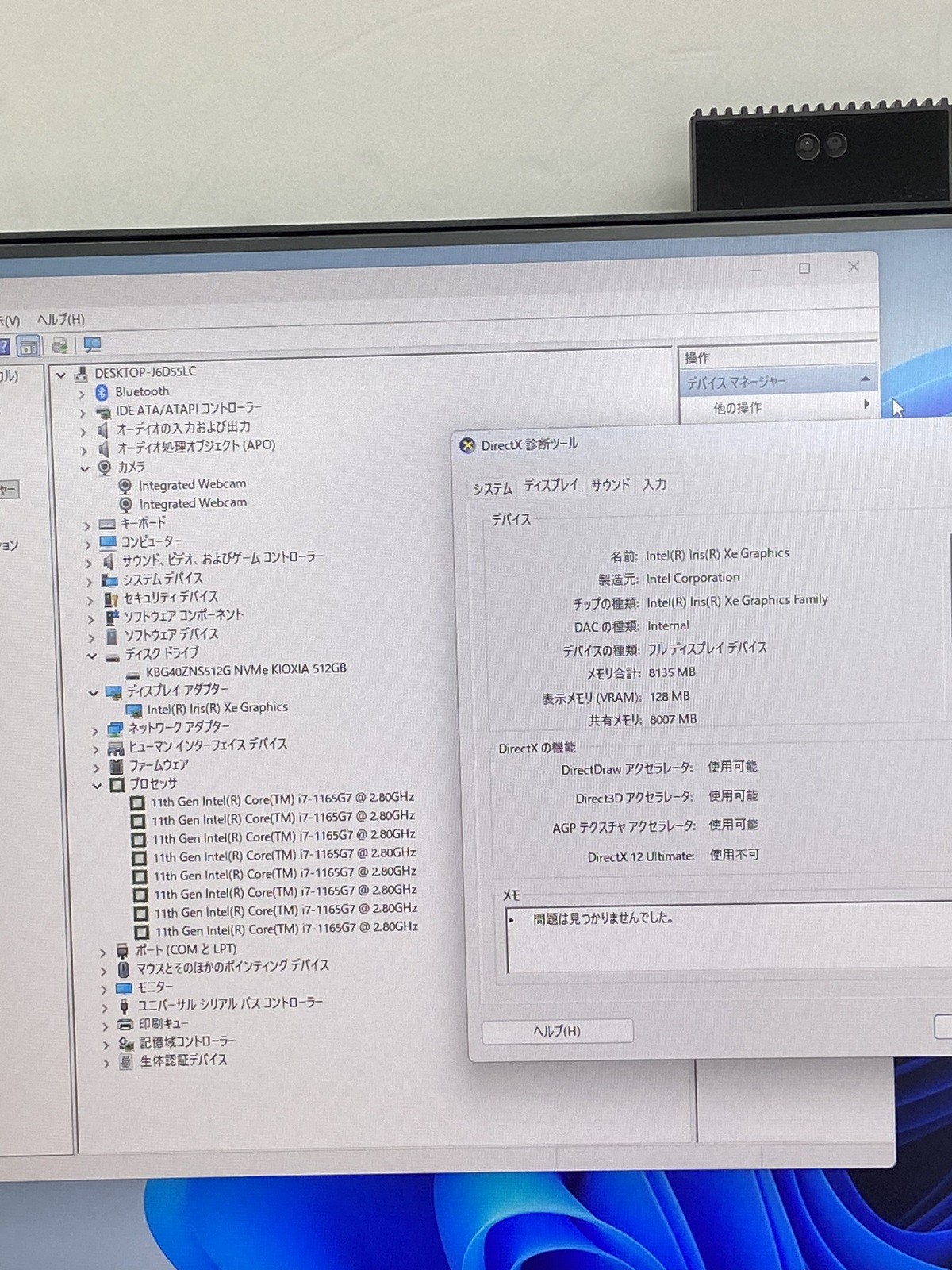952x1270 pixels.
Task: Click the ヒューマン インターフェイス デバイス icon
Action: pyautogui.click(x=116, y=748)
